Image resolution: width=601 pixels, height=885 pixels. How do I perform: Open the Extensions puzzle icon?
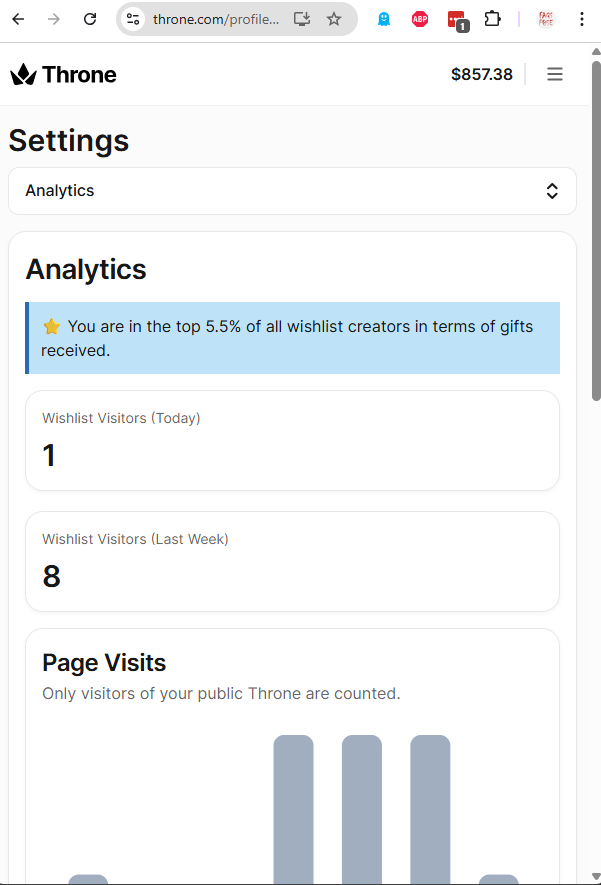[492, 19]
